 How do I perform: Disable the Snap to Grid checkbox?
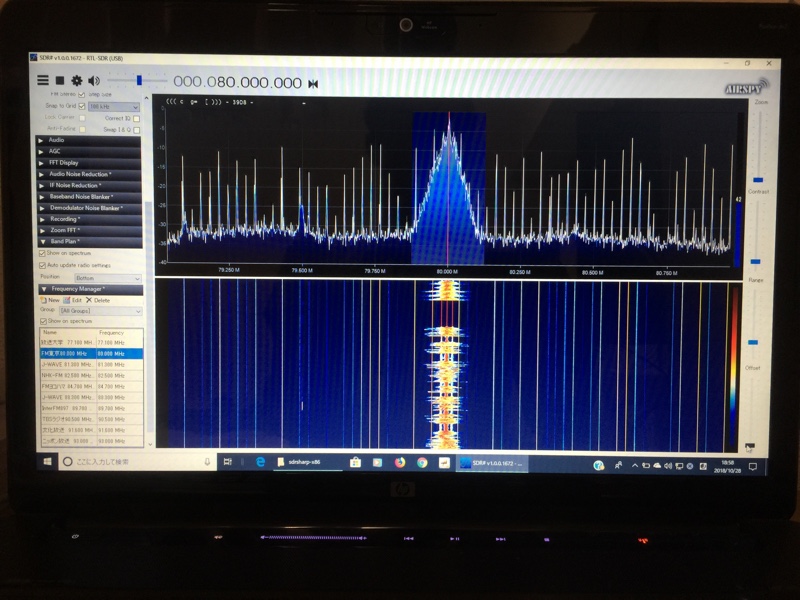[82, 106]
